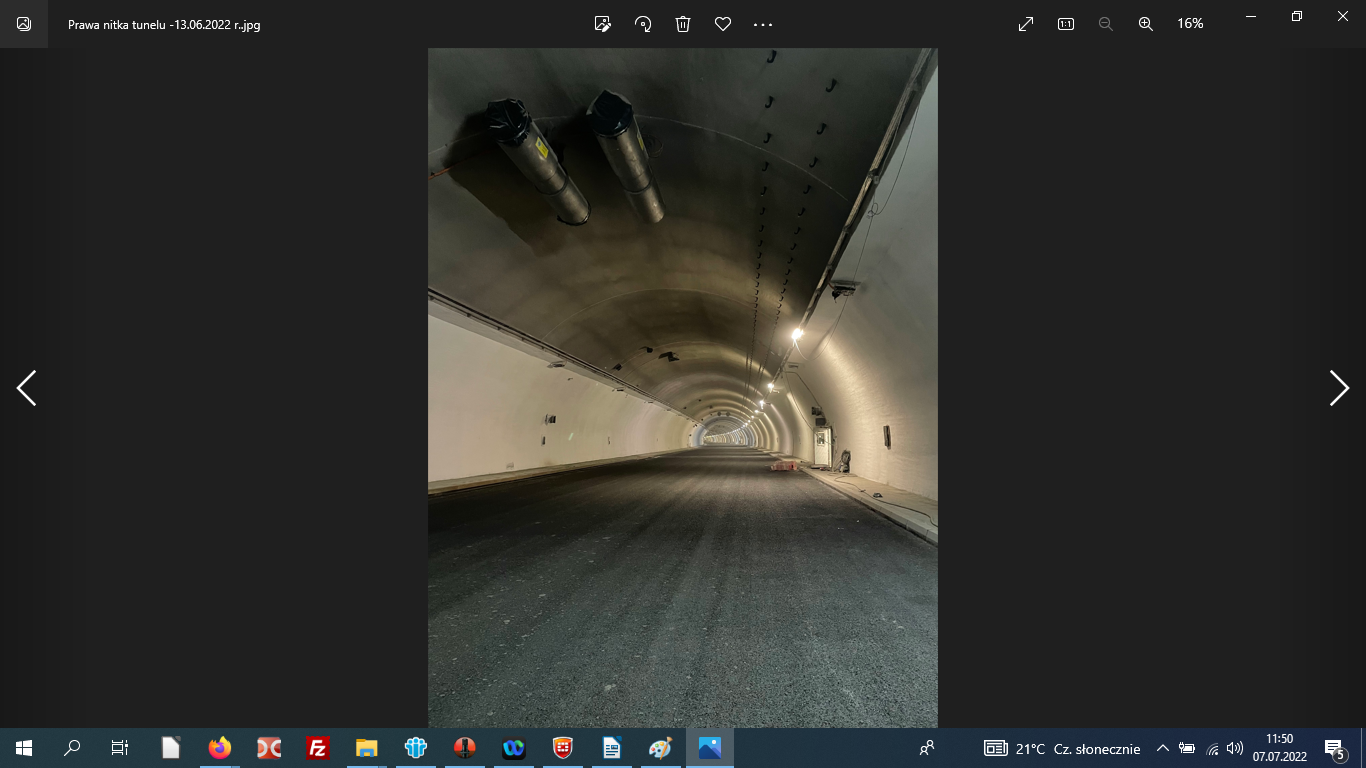The height and width of the screenshot is (768, 1366).
Task: Open the See more three-dots menu
Action: pyautogui.click(x=763, y=24)
